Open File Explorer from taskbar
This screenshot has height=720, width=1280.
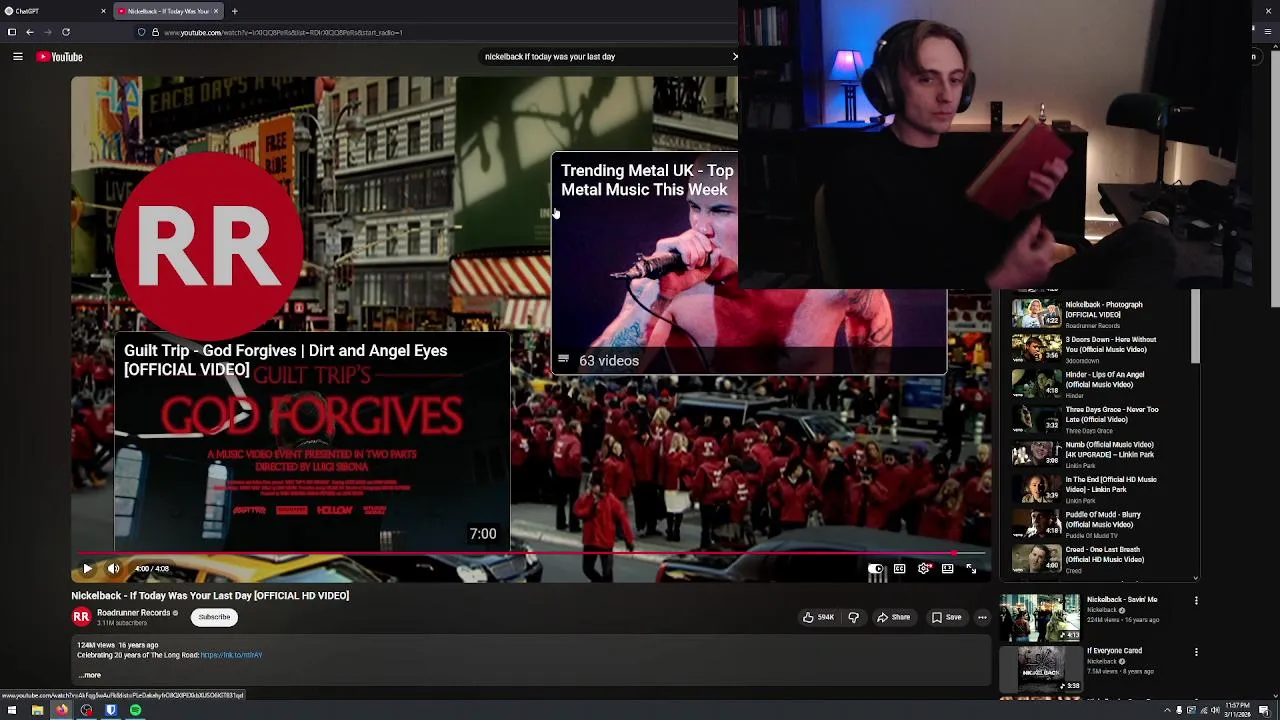tap(37, 710)
